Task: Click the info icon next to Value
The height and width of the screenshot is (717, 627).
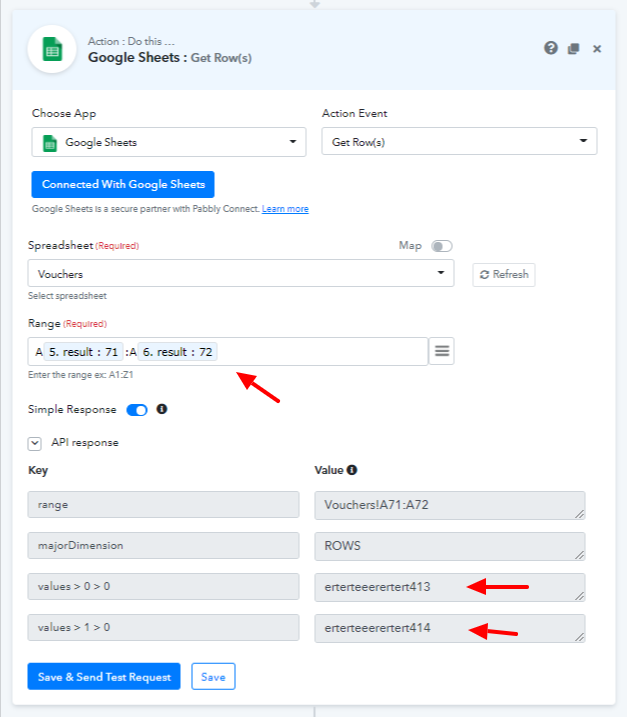Action: [352, 470]
